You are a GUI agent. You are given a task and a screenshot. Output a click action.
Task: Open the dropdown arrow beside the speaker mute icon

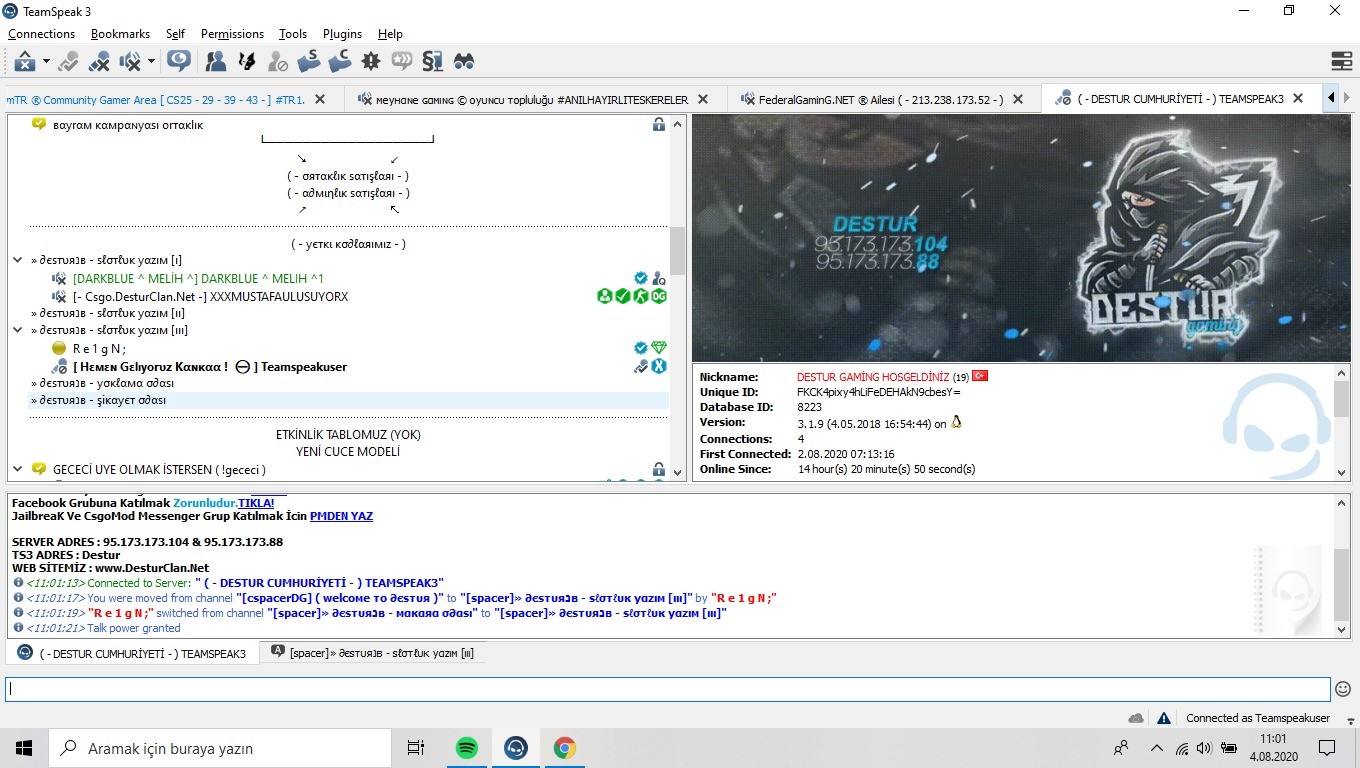click(151, 61)
